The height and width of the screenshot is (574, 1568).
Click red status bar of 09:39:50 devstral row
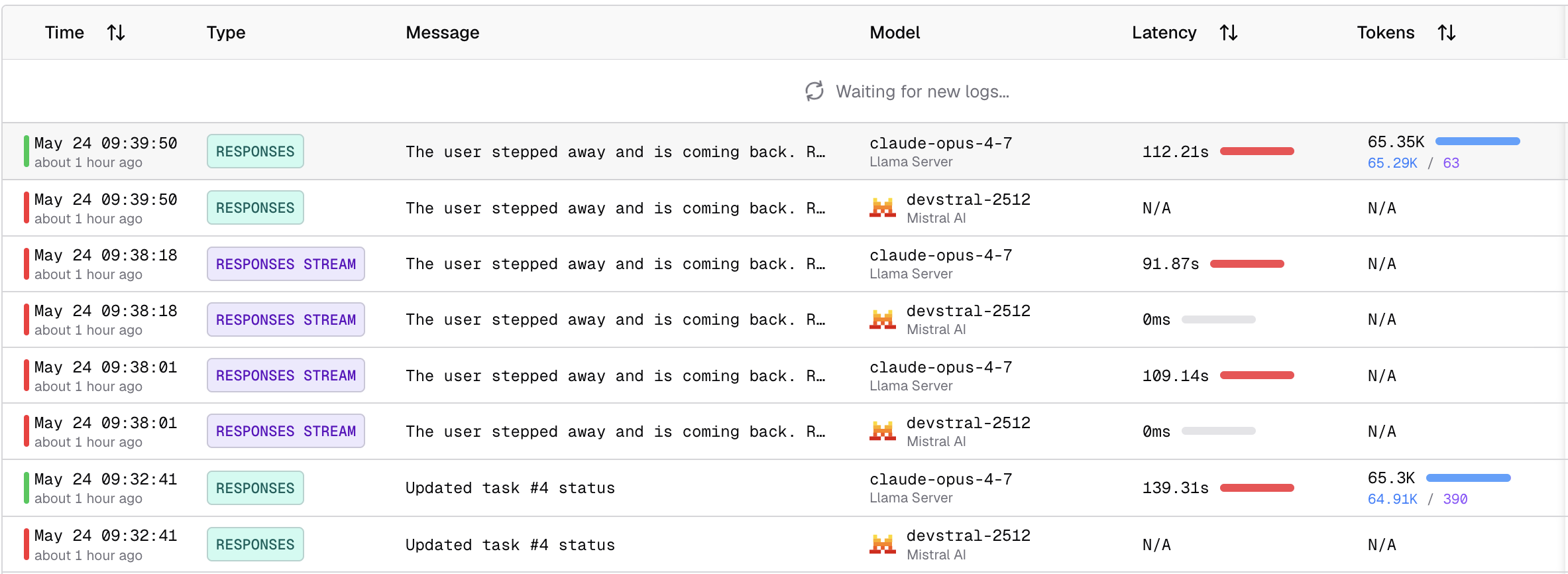(x=27, y=207)
